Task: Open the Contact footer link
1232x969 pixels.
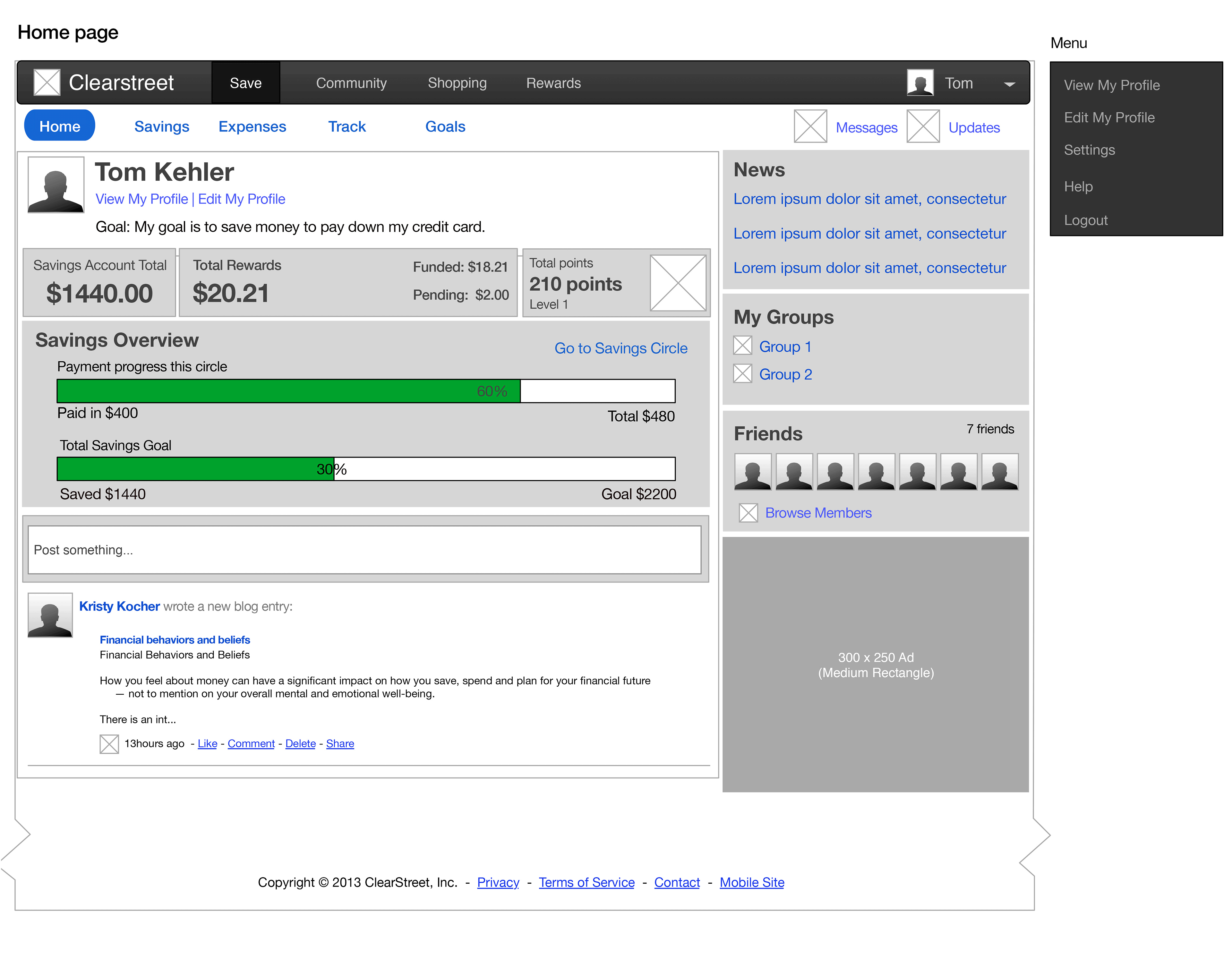Action: point(677,883)
